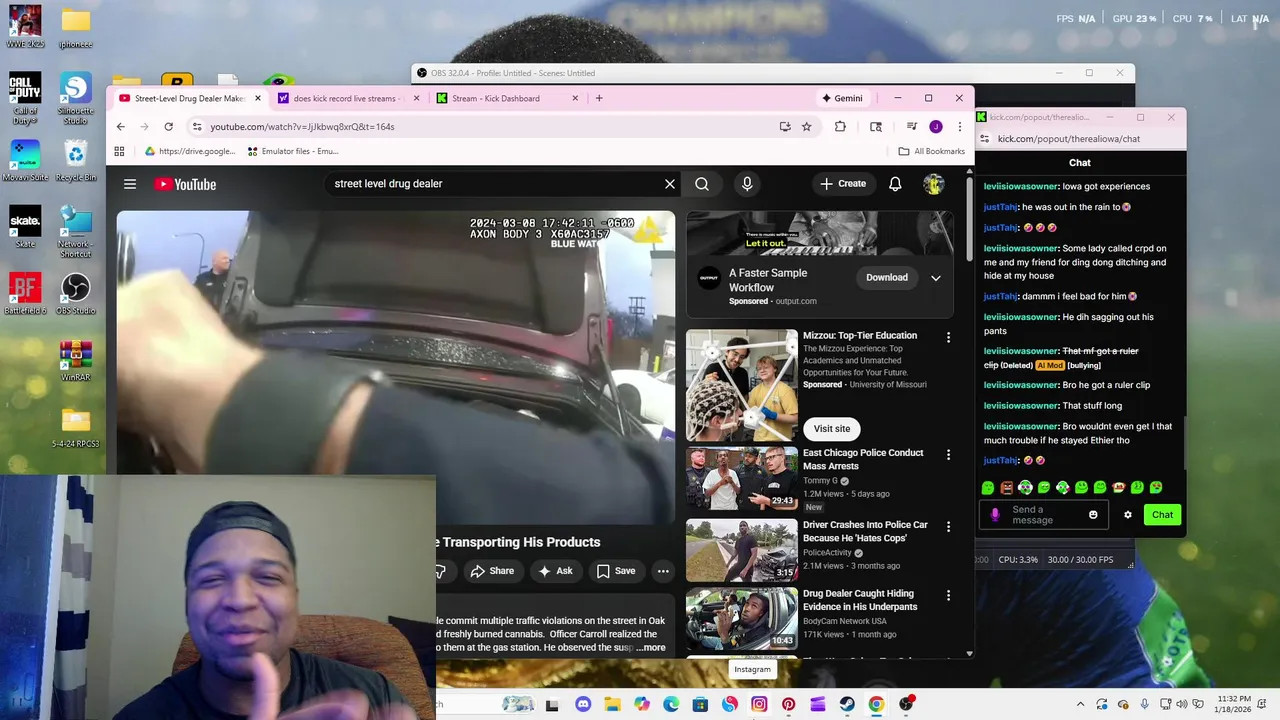Show hidden system tray icons
Image resolution: width=1280 pixels, height=720 pixels.
coord(1080,705)
